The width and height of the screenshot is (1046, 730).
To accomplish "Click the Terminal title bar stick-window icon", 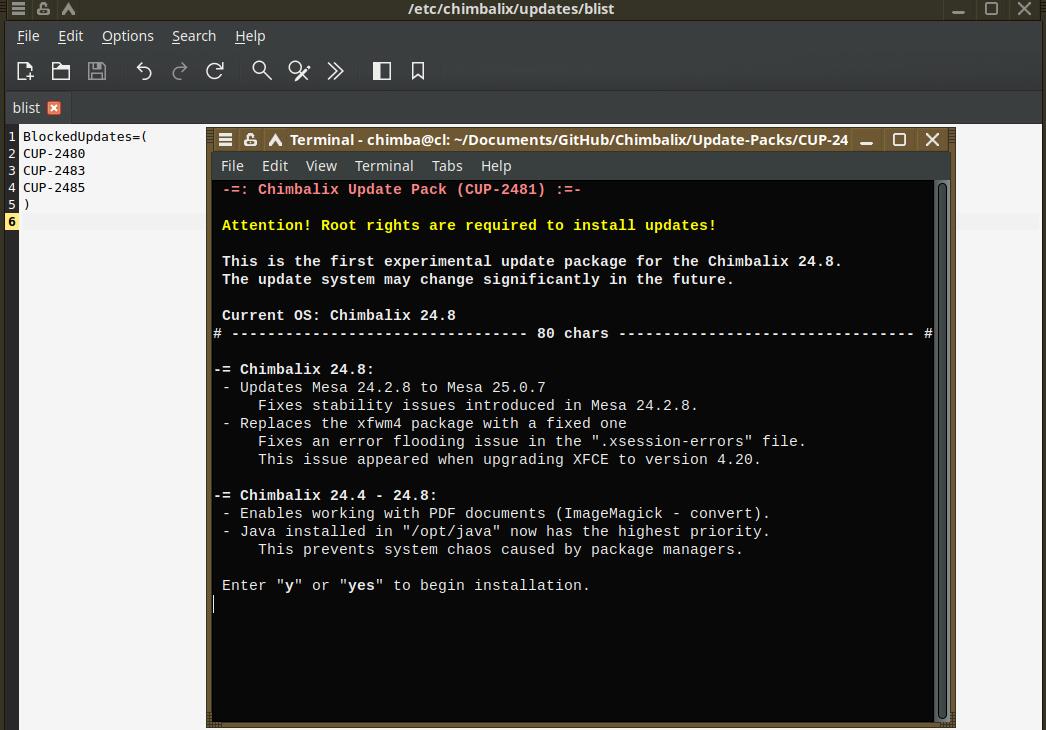I will [x=250, y=139].
